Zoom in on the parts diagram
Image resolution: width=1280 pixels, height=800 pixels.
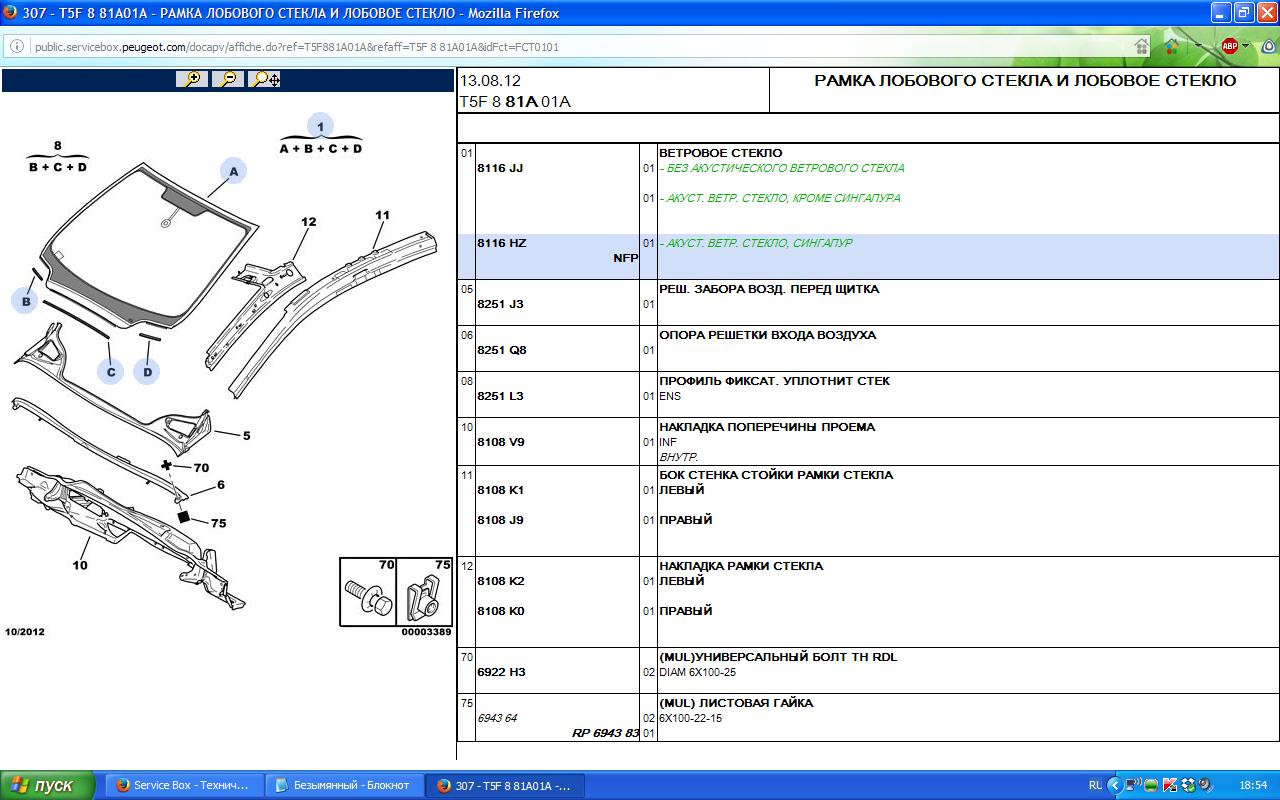(x=191, y=79)
